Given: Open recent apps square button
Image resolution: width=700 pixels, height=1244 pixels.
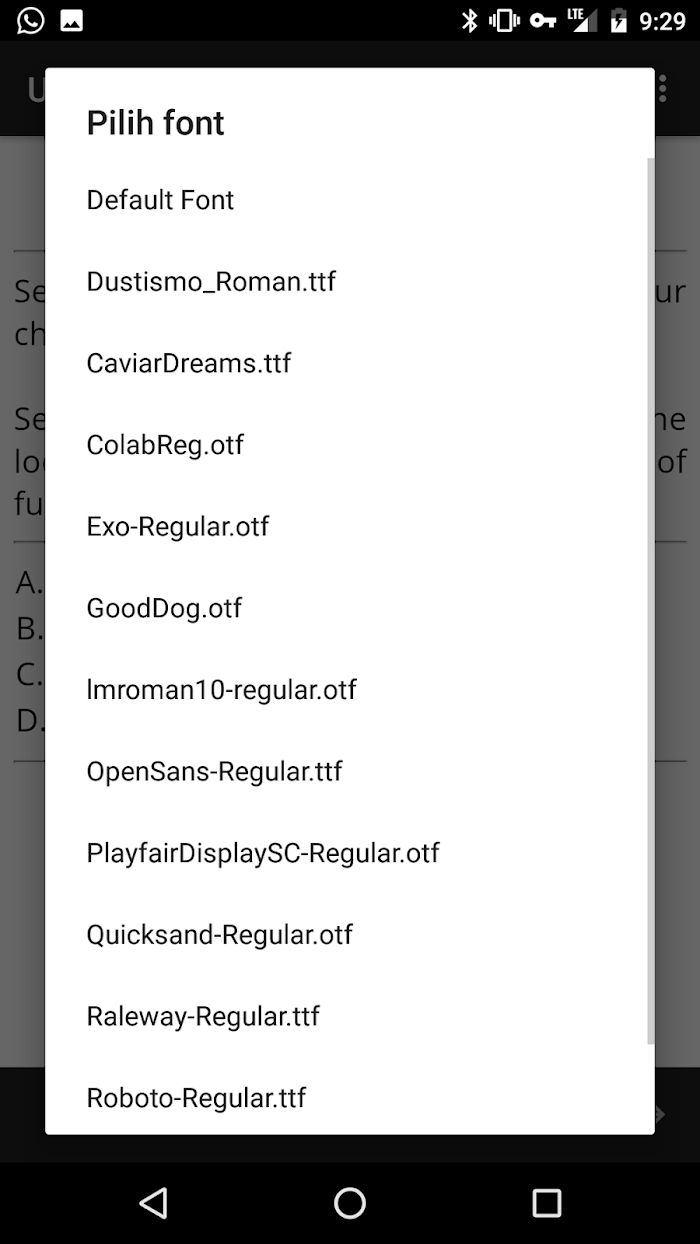Looking at the screenshot, I should coord(546,1203).
